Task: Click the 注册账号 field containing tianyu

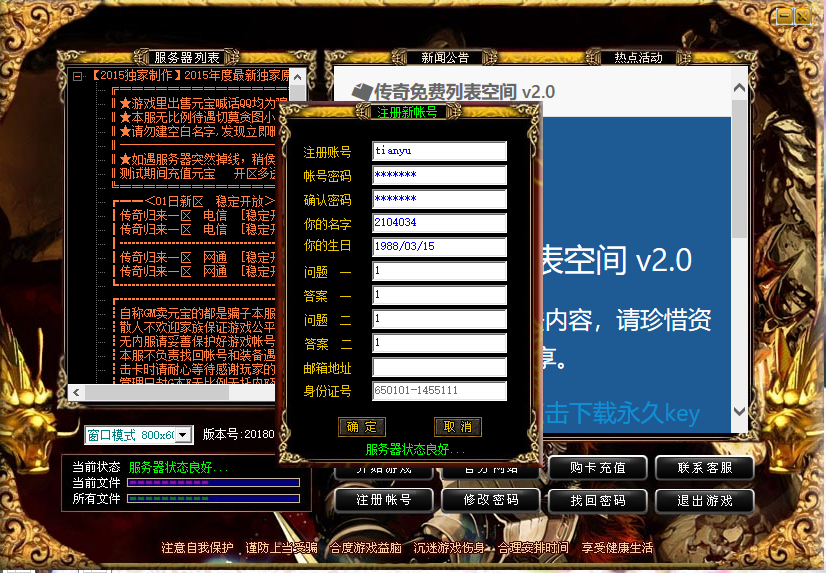Action: pyautogui.click(x=439, y=151)
